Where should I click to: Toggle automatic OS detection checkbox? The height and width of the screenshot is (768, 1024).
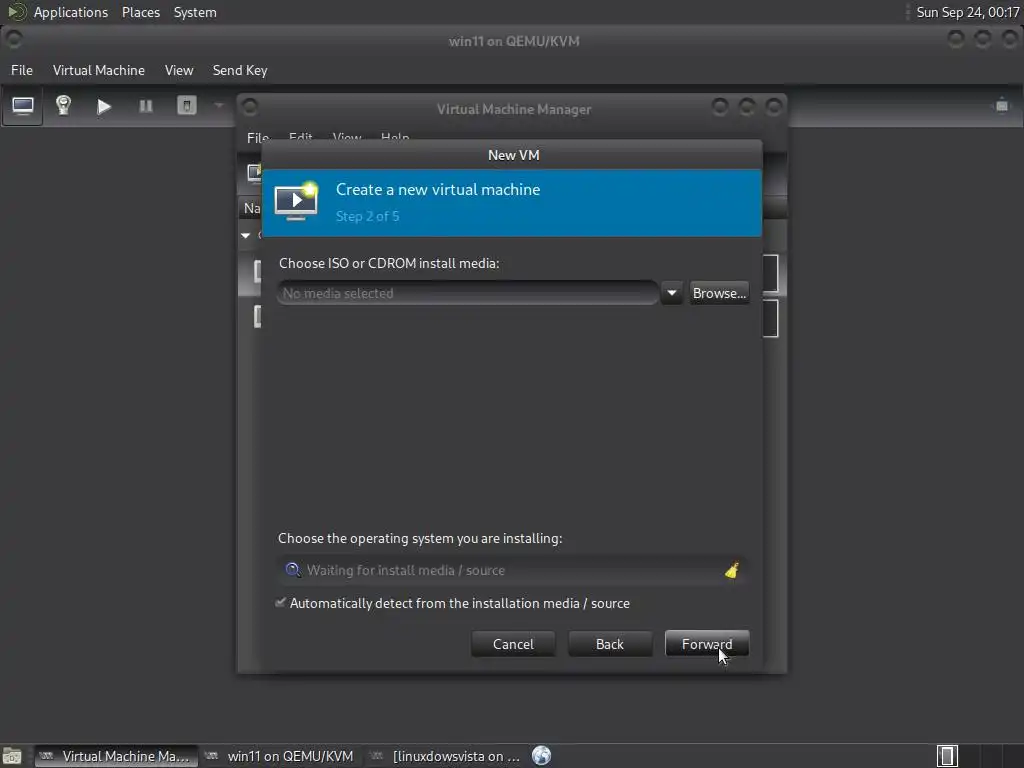[281, 603]
